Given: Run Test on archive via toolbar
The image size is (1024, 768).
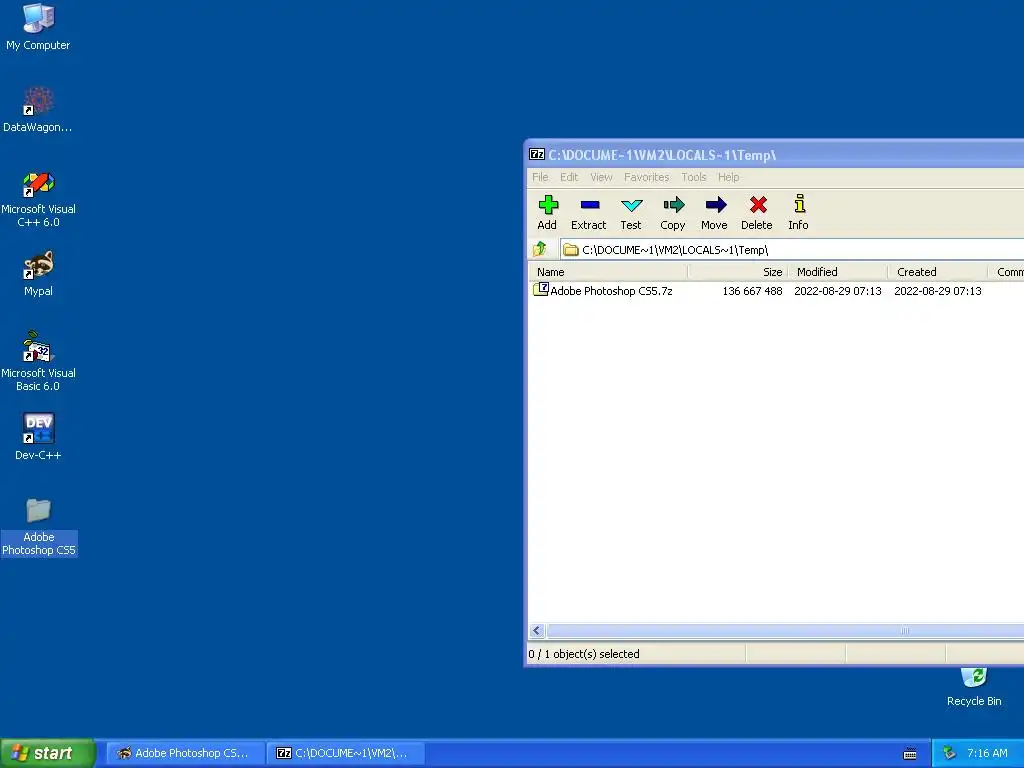Looking at the screenshot, I should tap(631, 213).
